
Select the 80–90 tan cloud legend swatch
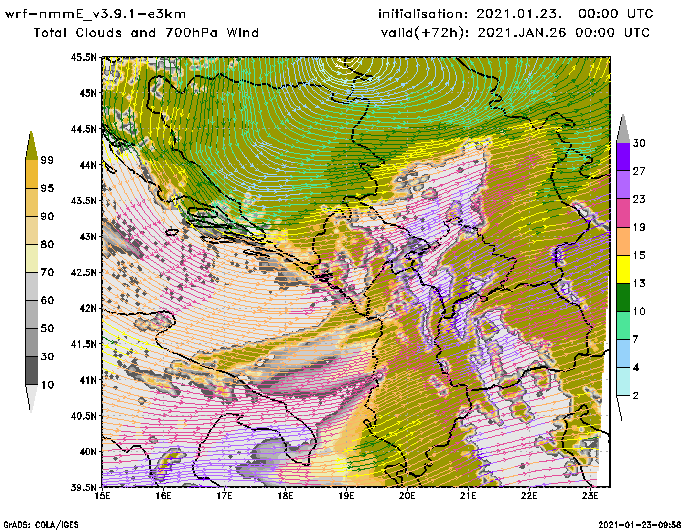point(31,230)
